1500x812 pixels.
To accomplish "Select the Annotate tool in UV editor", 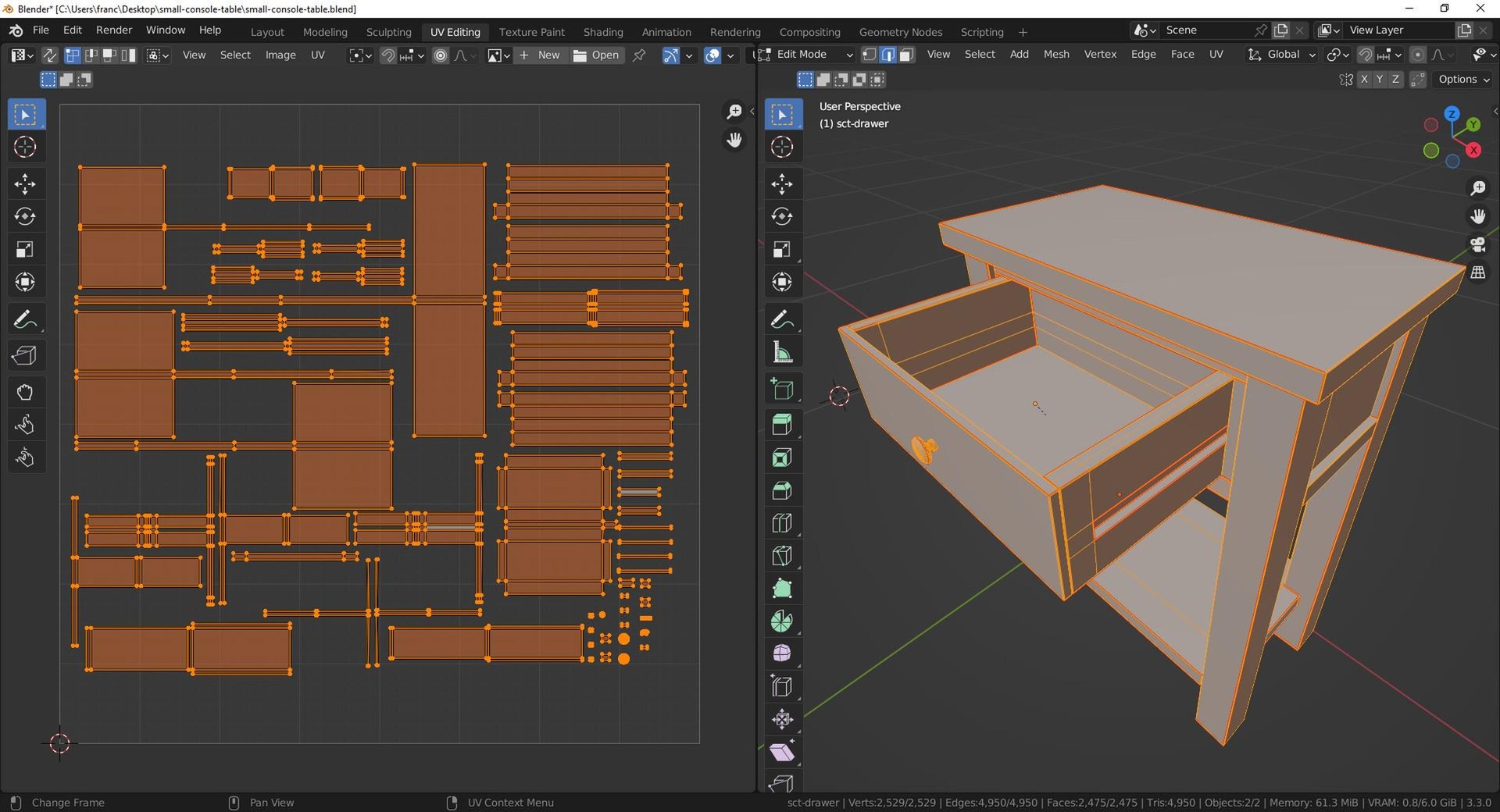I will tap(25, 319).
